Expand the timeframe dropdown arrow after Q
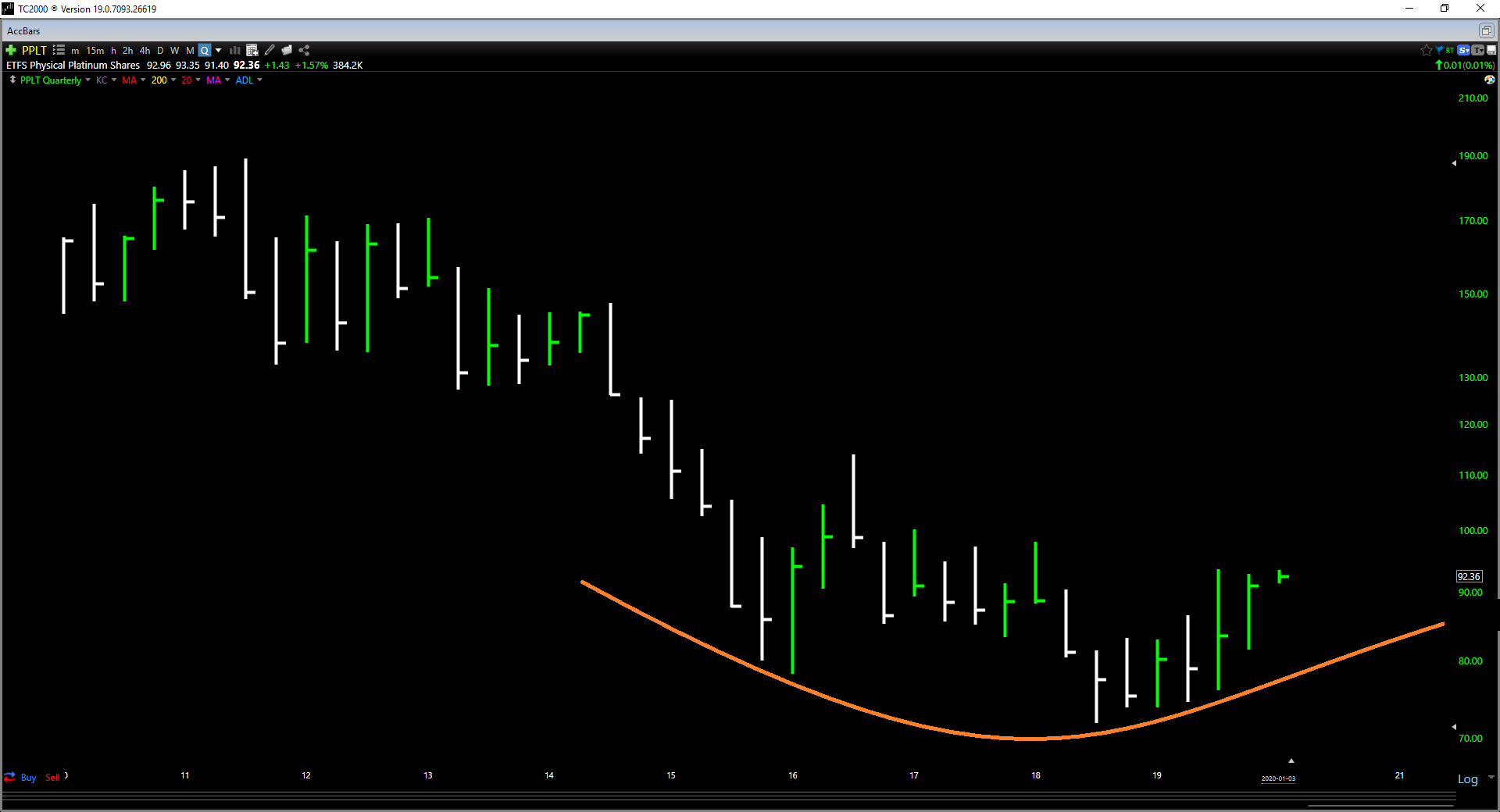Screen dimensions: 1500x812 tap(219, 51)
